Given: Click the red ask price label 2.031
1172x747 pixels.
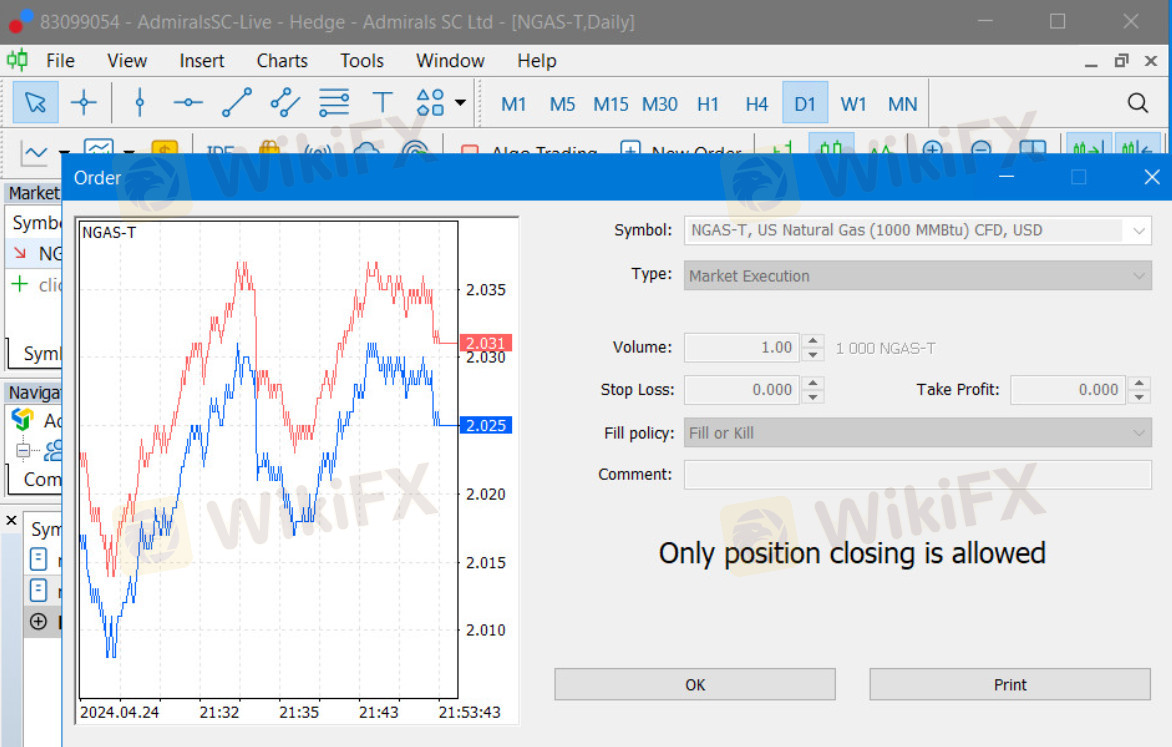Looking at the screenshot, I should 486,343.
